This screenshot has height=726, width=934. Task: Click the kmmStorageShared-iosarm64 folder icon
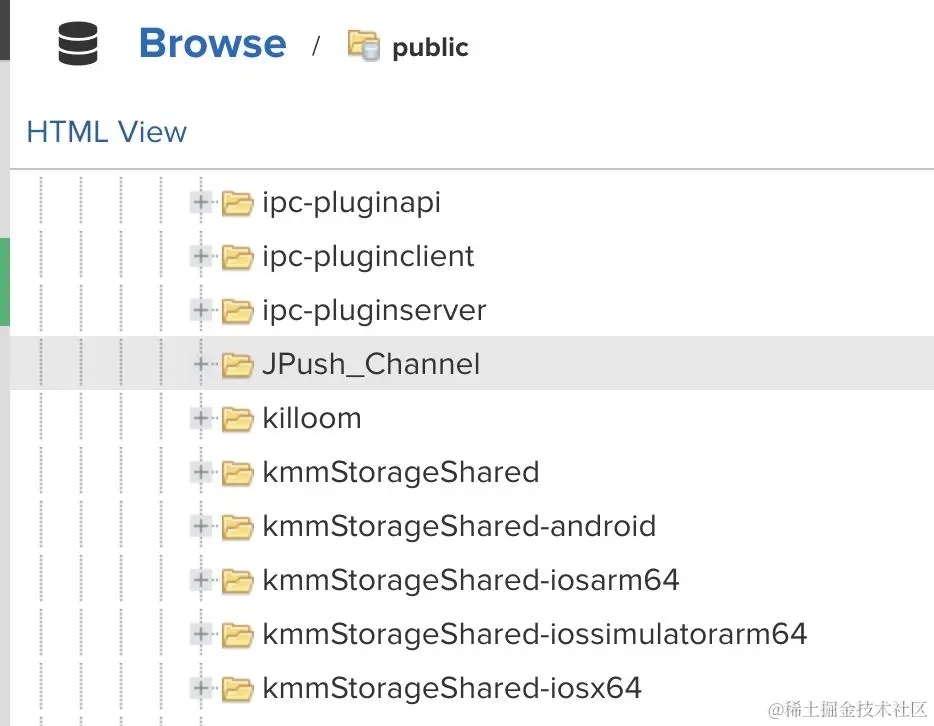pyautogui.click(x=237, y=581)
